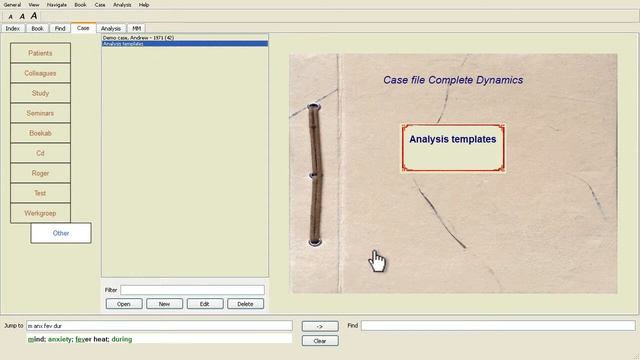
Task: Click the Open button
Action: [124, 304]
